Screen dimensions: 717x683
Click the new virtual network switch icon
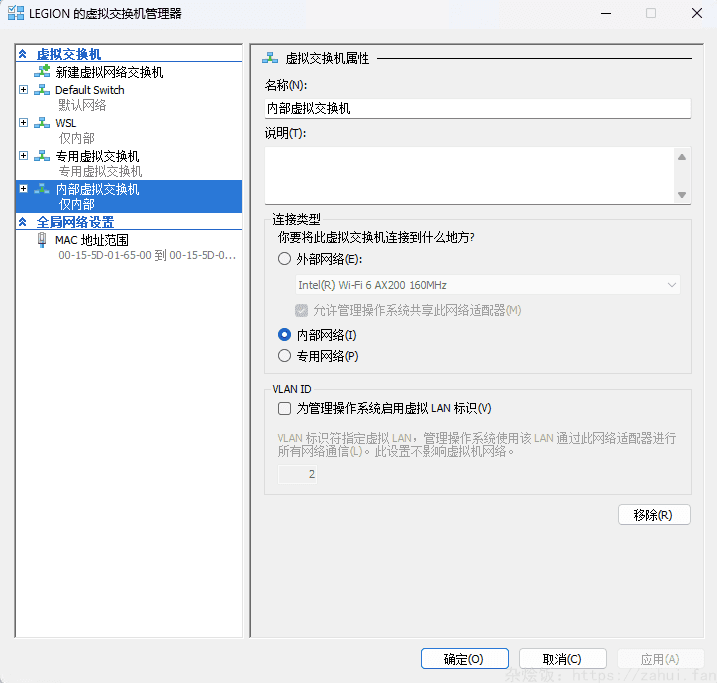42,72
